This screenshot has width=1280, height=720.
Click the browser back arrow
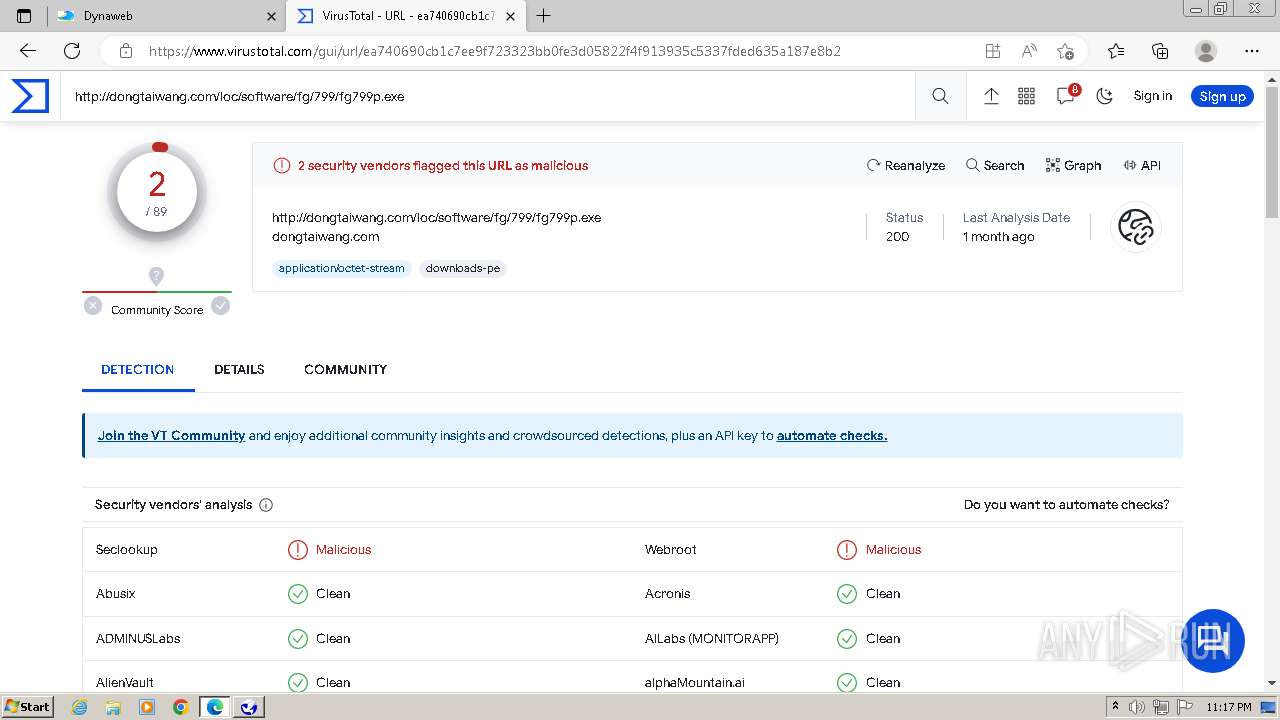[28, 51]
